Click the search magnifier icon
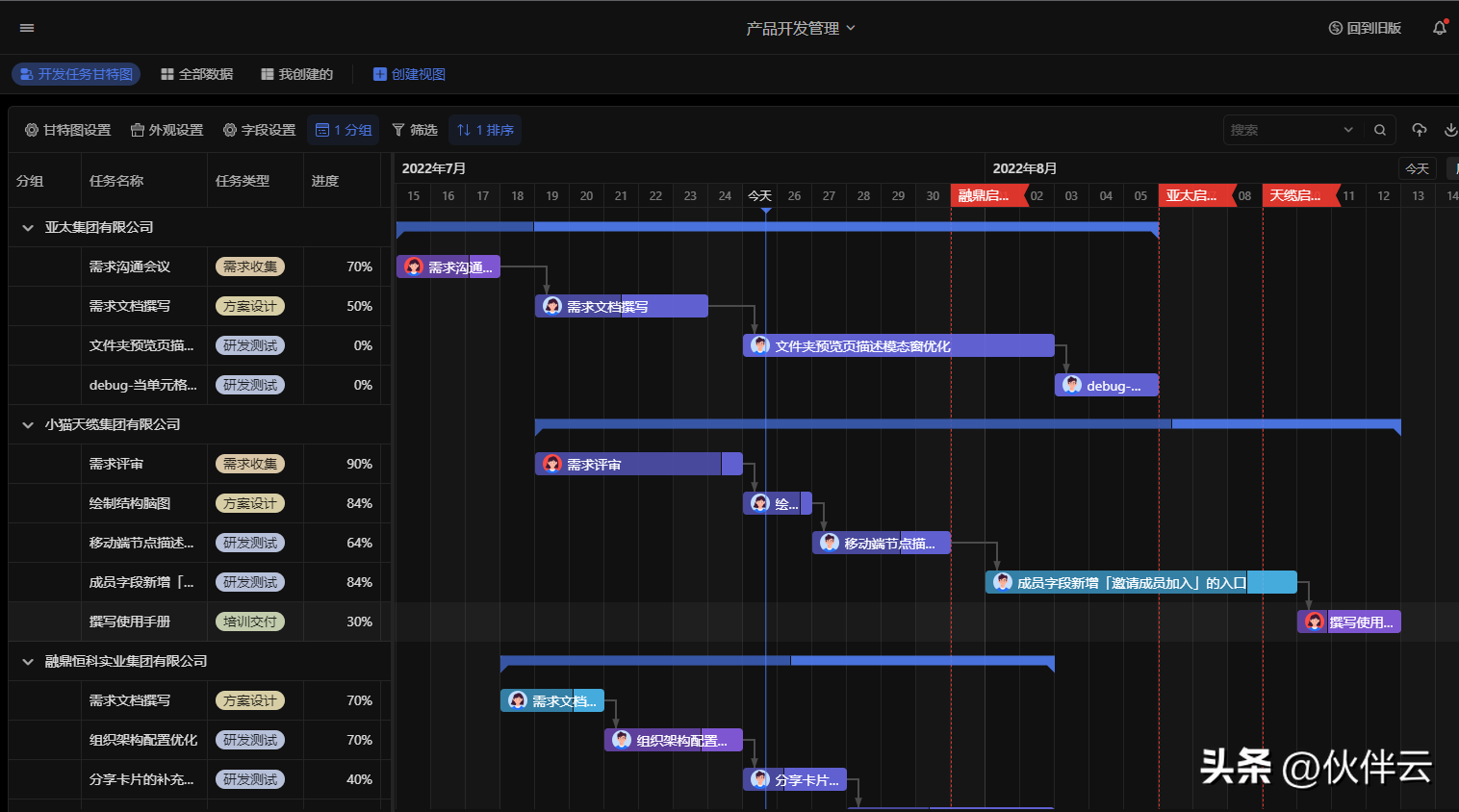Screen dimensions: 1459x812 (1380, 130)
